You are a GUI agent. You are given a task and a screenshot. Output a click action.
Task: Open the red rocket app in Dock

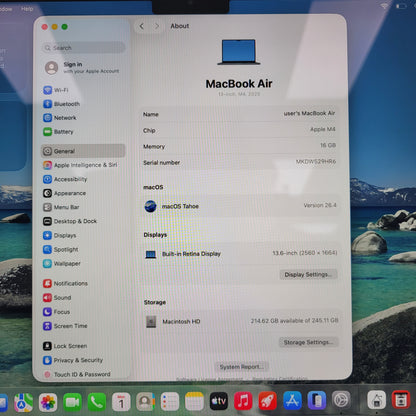268,401
